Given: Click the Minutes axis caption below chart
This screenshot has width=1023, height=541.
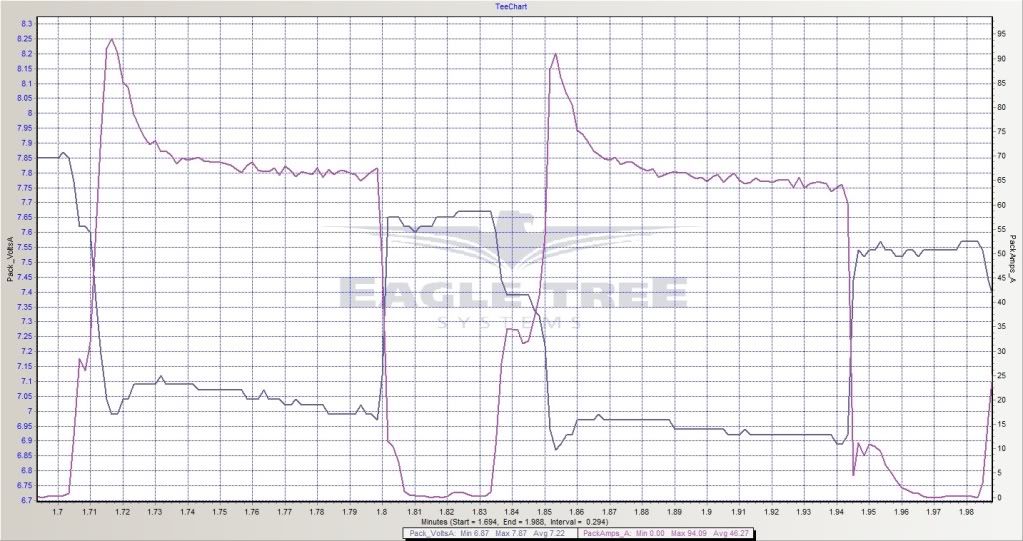Looking at the screenshot, I should [511, 522].
